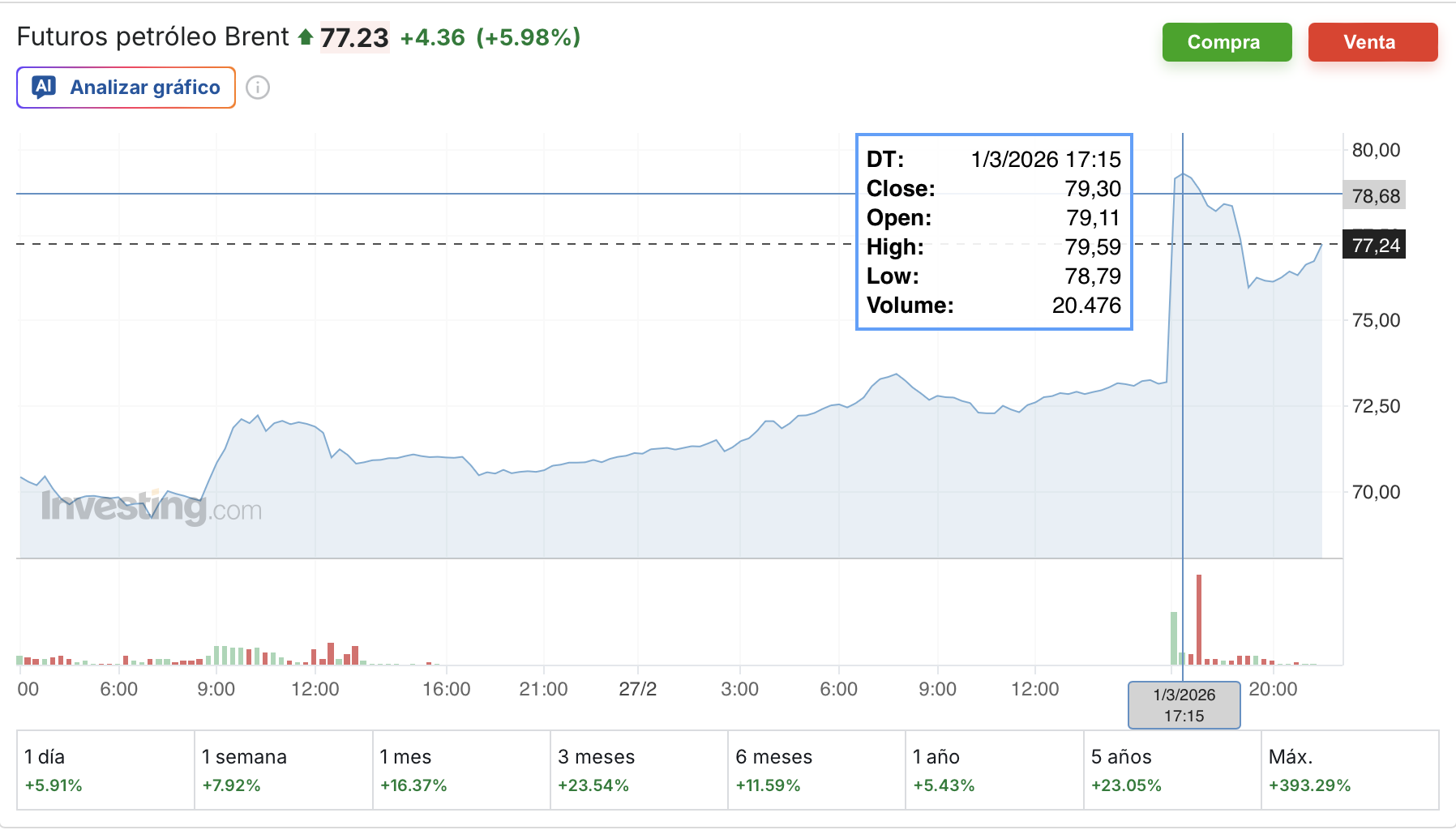Click the green Compra button
This screenshot has height=830, width=1456.
pos(1227,42)
